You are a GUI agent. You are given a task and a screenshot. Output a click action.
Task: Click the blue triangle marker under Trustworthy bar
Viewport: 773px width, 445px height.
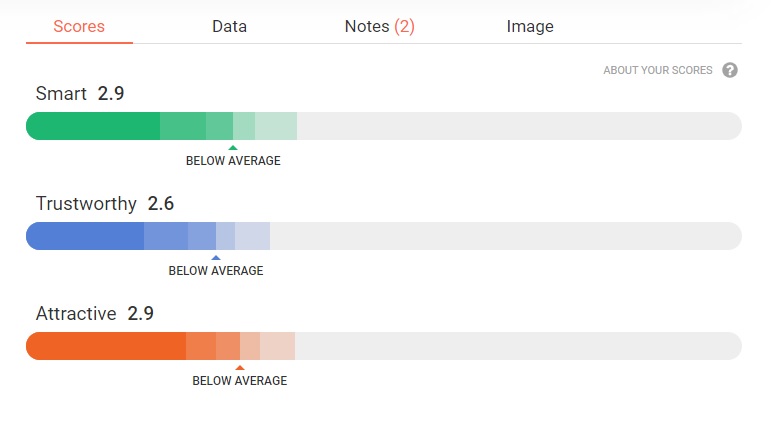(216, 258)
